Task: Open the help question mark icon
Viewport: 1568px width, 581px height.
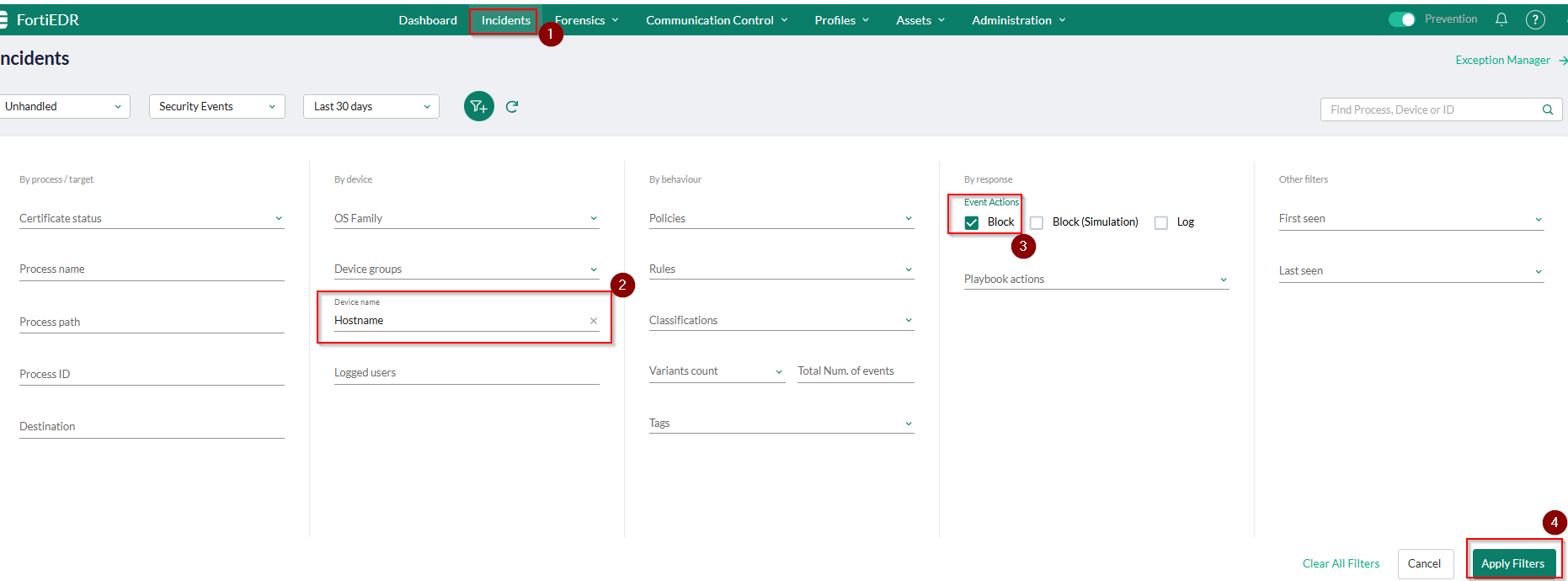Action: point(1535,19)
